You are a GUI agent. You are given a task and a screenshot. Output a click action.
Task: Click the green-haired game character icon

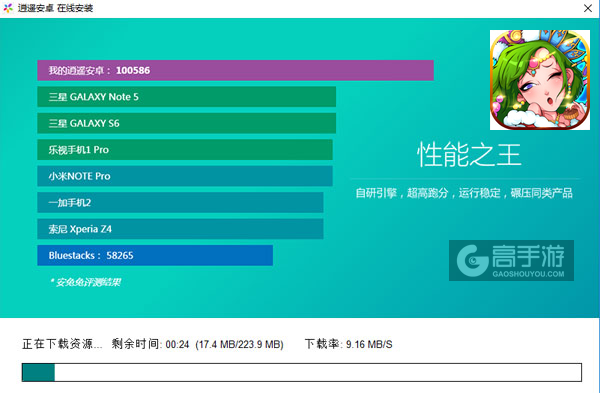point(540,80)
